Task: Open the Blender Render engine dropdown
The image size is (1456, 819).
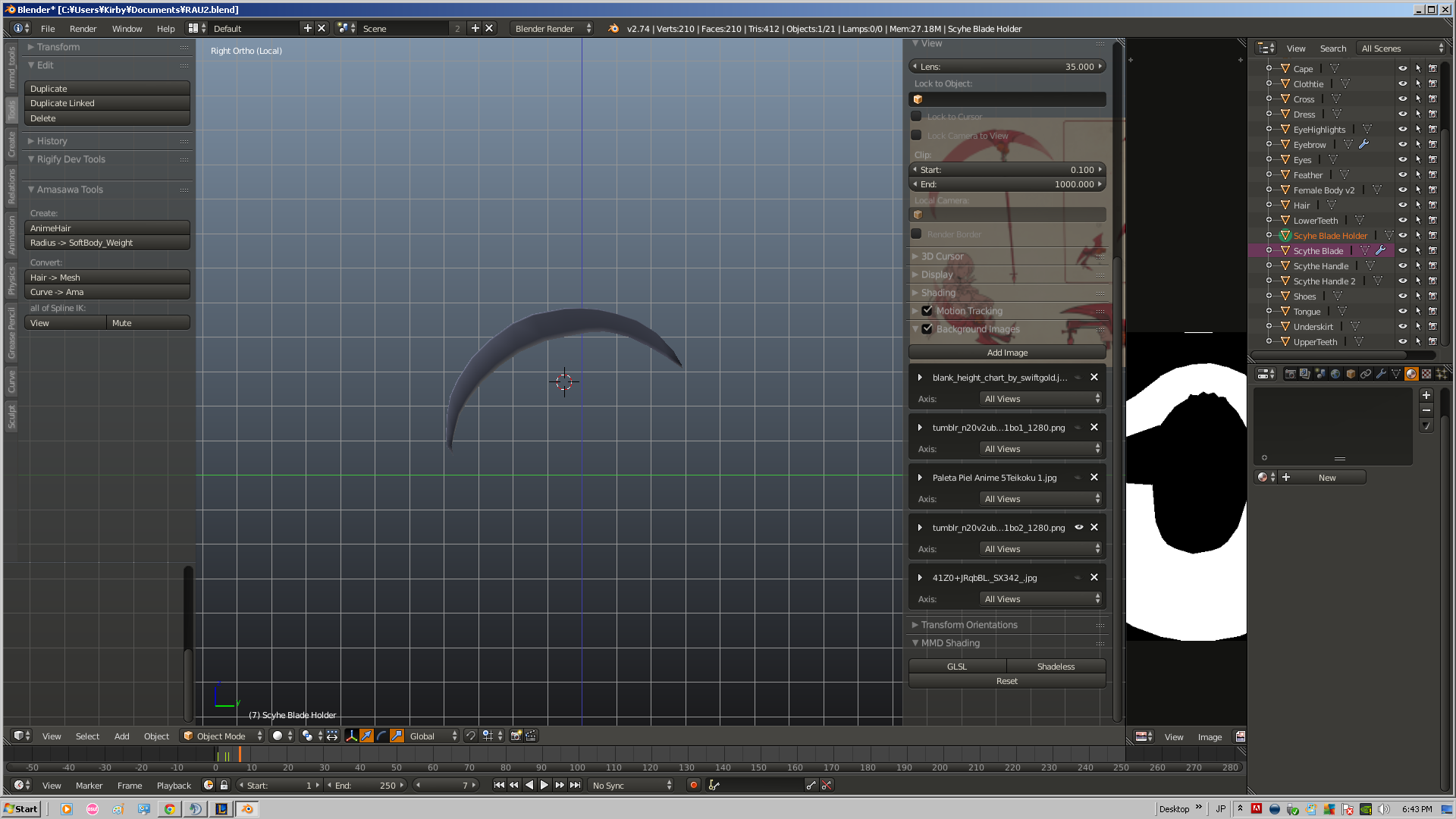Action: (553, 28)
